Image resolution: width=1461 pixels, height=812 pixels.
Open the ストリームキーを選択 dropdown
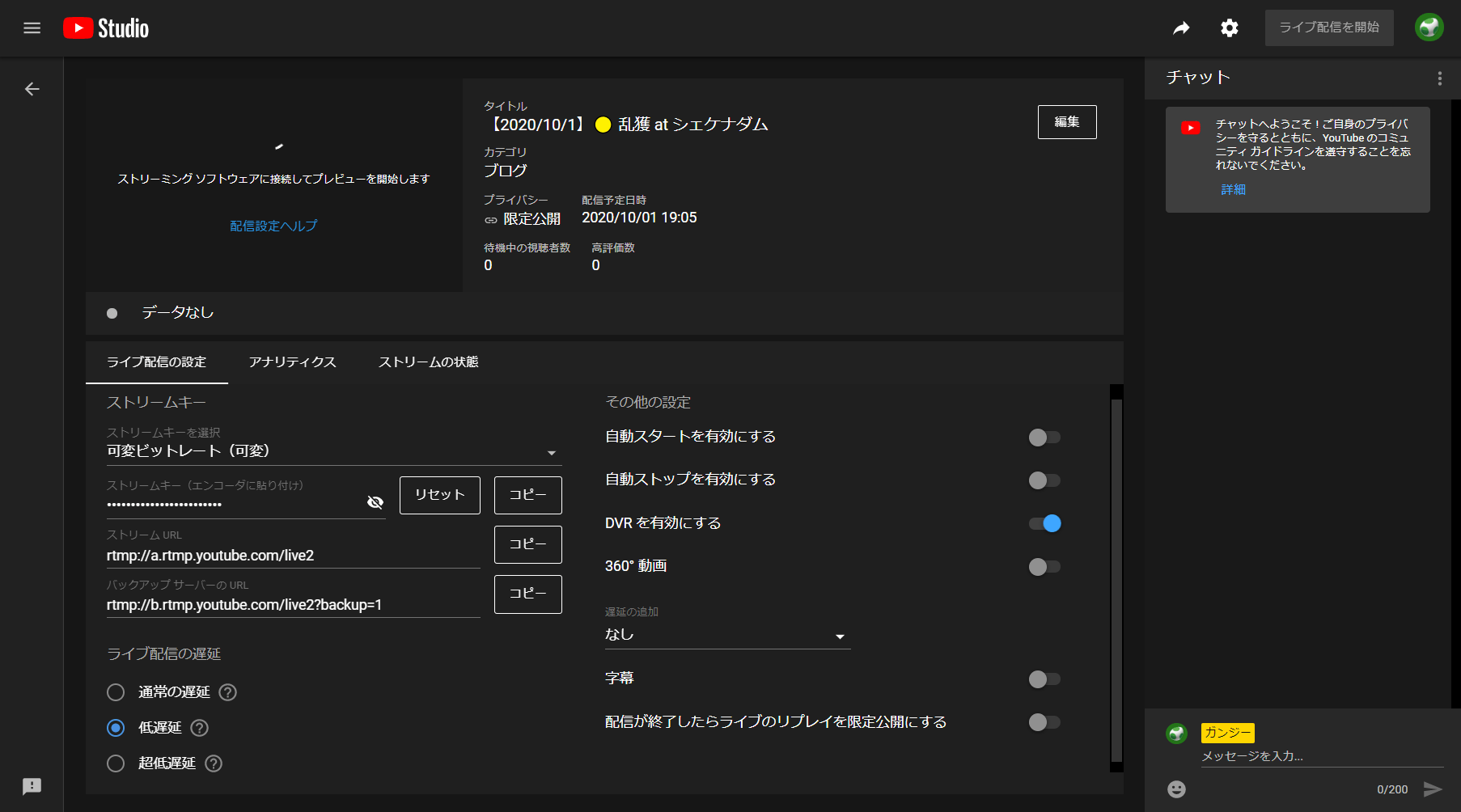coord(334,451)
